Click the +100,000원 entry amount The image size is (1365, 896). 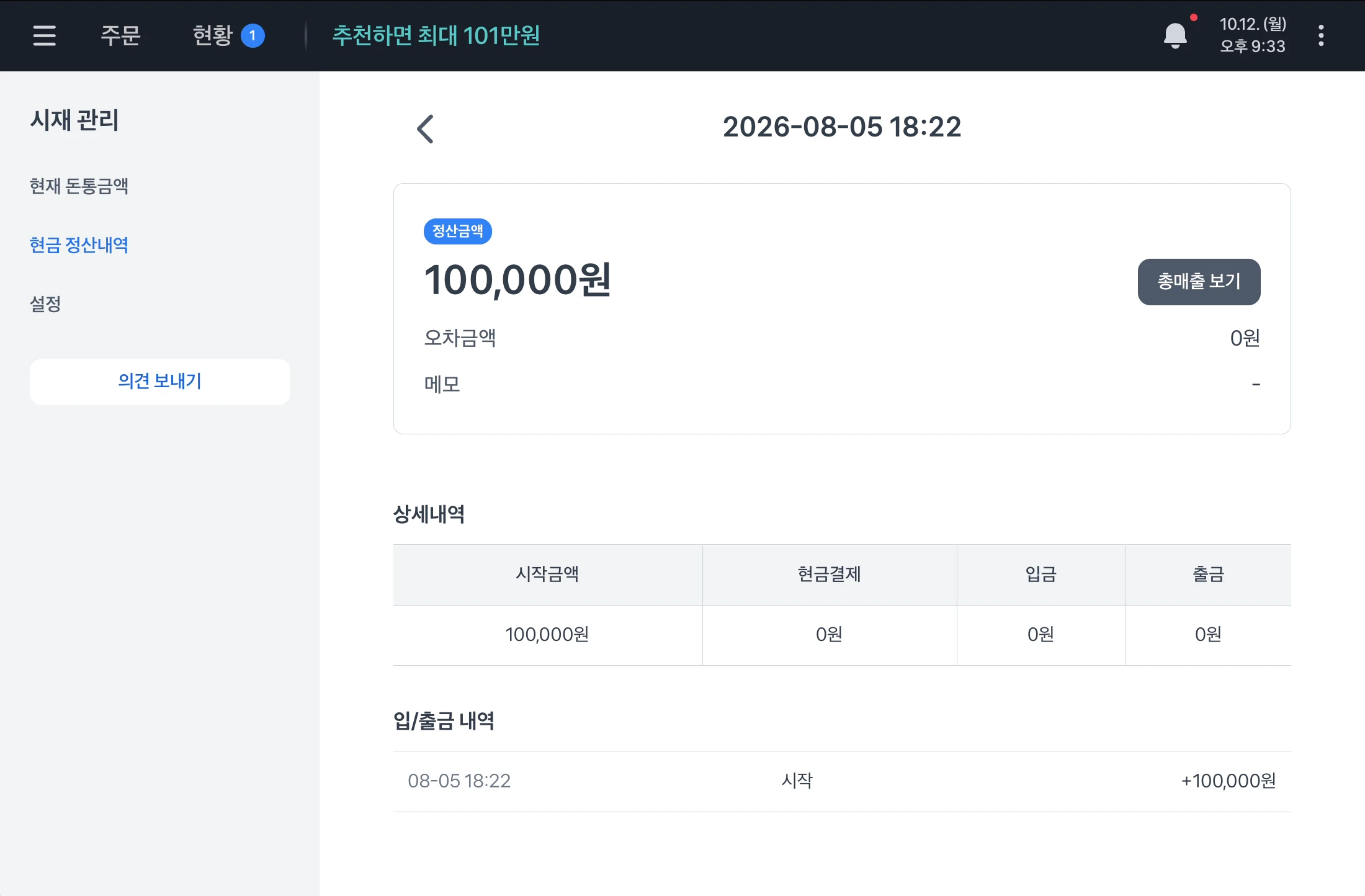(1228, 781)
